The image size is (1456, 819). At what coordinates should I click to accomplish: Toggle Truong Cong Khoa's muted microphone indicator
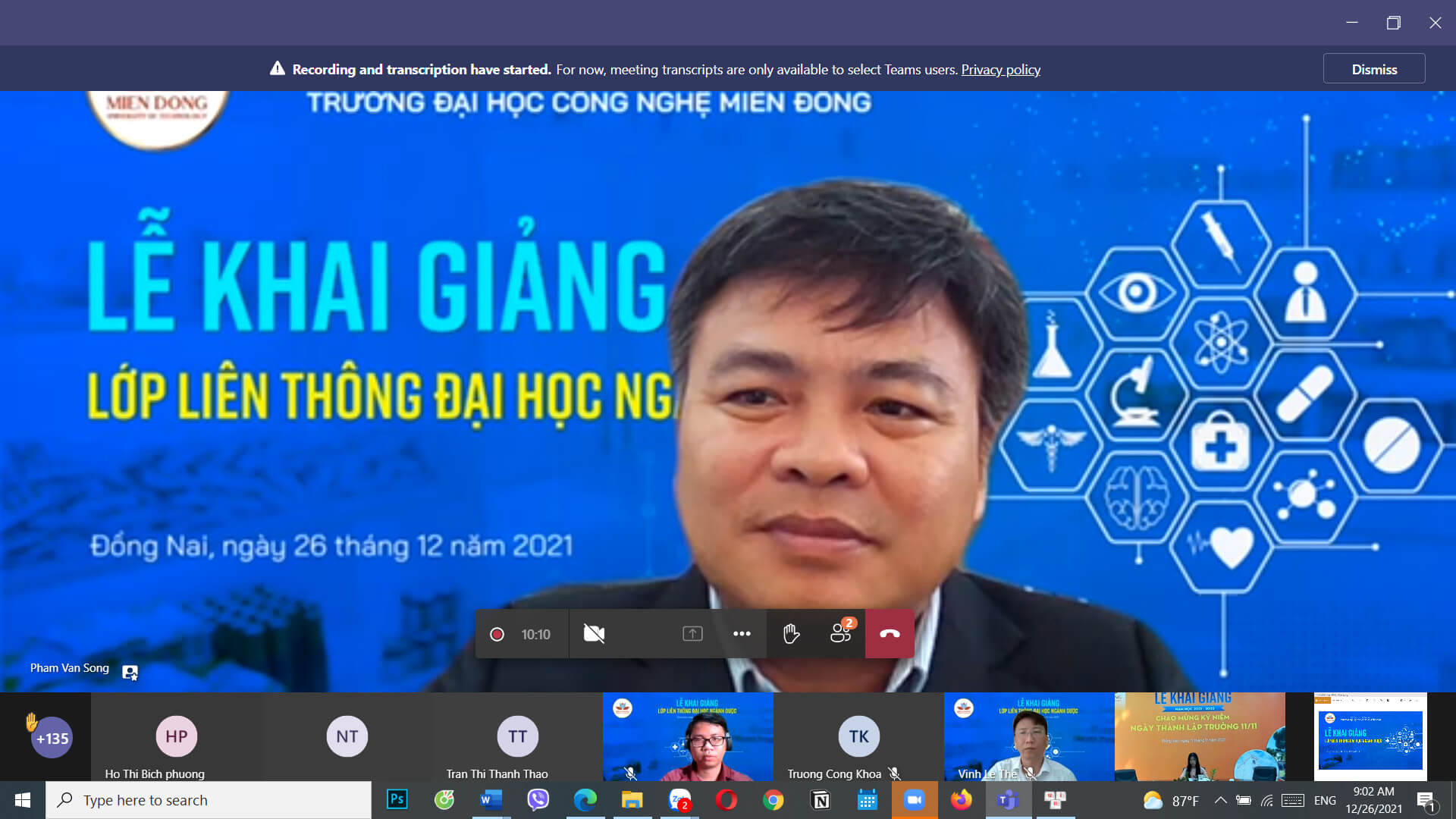click(x=895, y=775)
